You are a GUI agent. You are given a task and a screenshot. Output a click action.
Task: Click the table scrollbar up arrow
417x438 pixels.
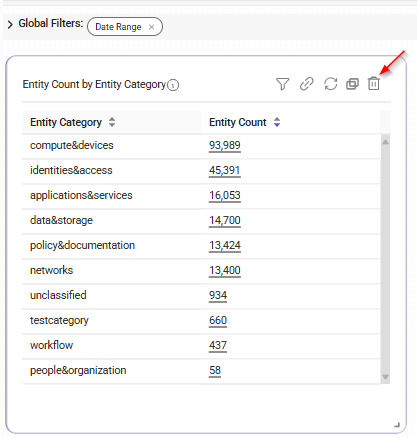click(385, 142)
